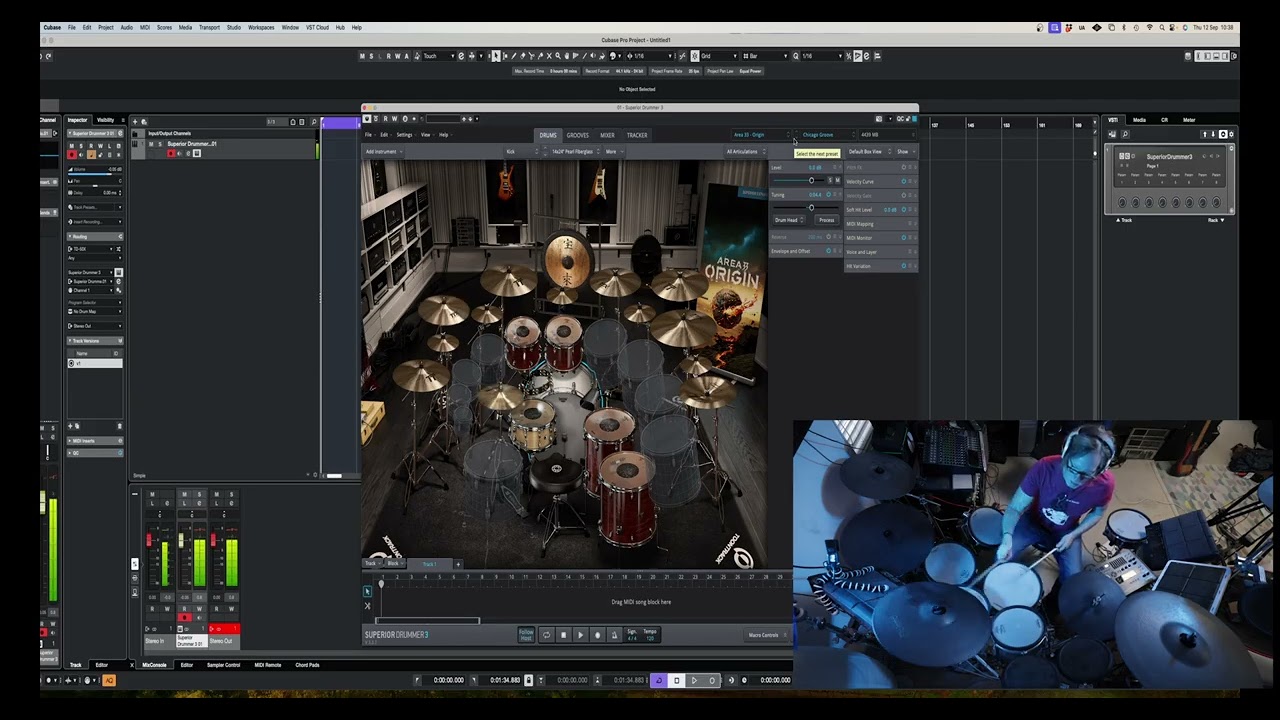Viewport: 1280px width, 720px height.
Task: Open Area 33 - Origin library dropdown
Action: pos(762,134)
